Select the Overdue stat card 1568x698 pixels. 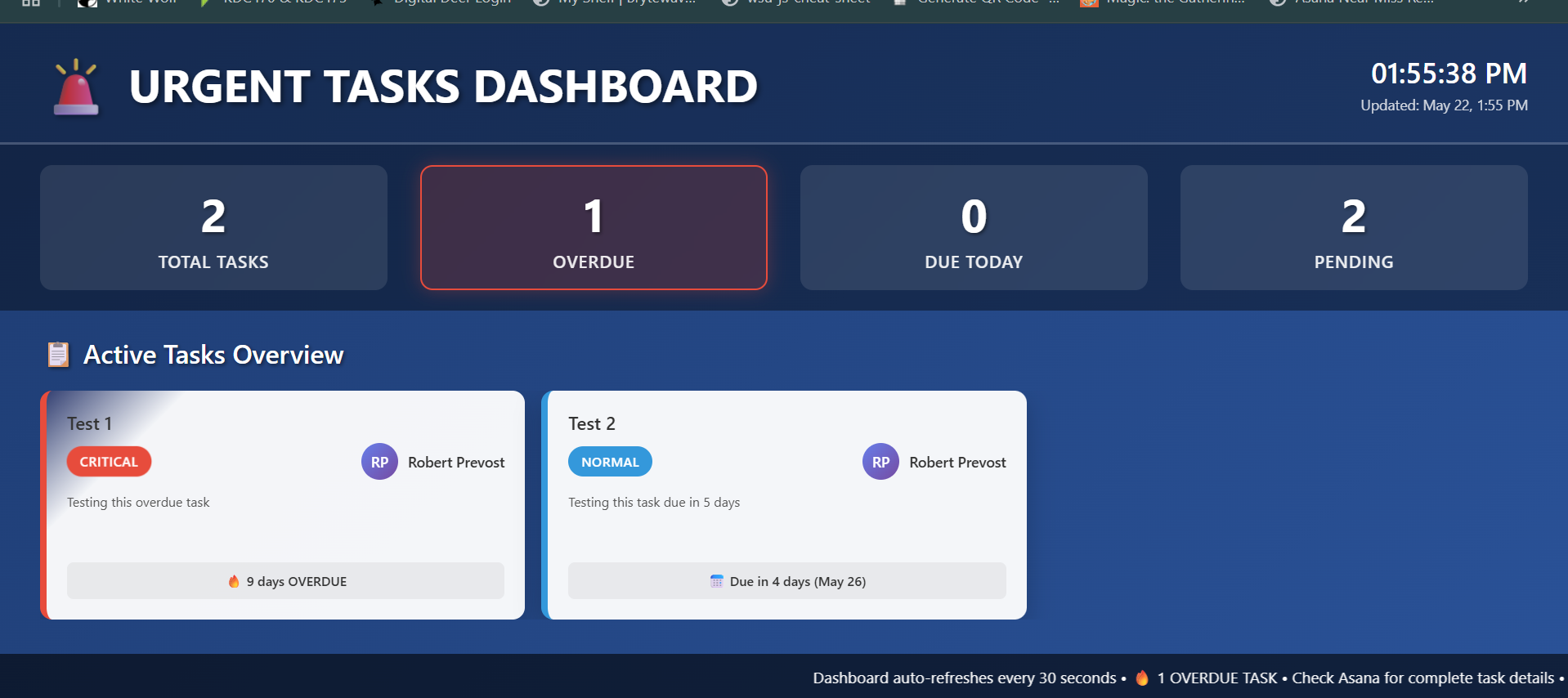(594, 227)
